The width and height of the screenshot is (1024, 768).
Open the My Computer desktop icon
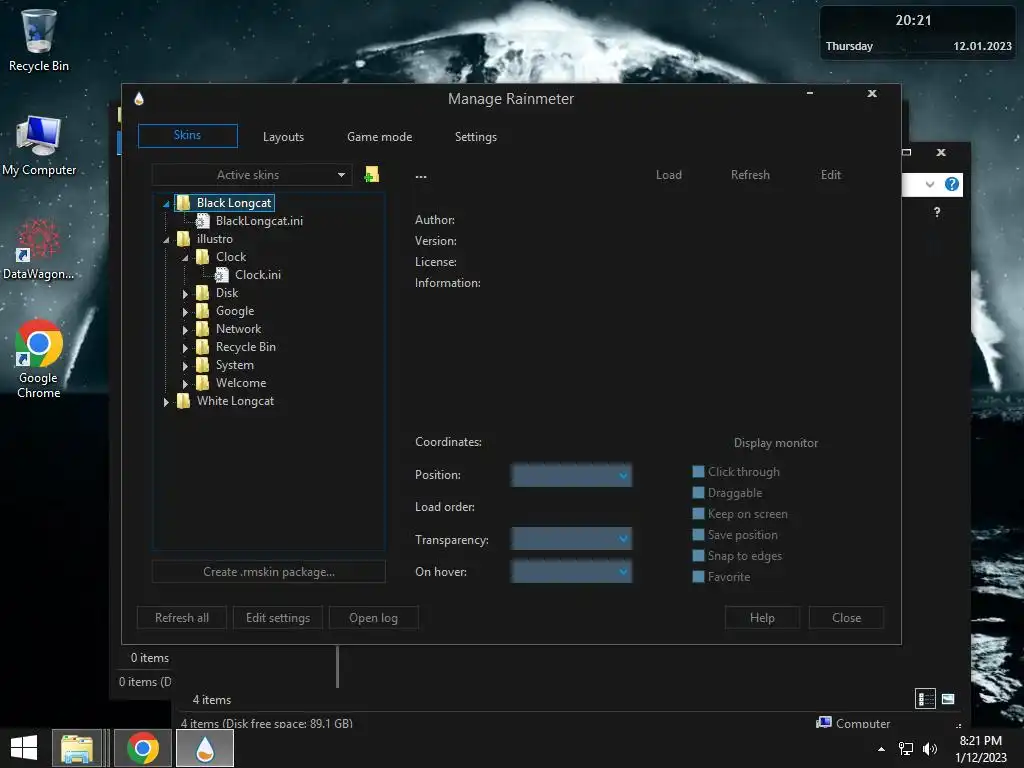[39, 145]
